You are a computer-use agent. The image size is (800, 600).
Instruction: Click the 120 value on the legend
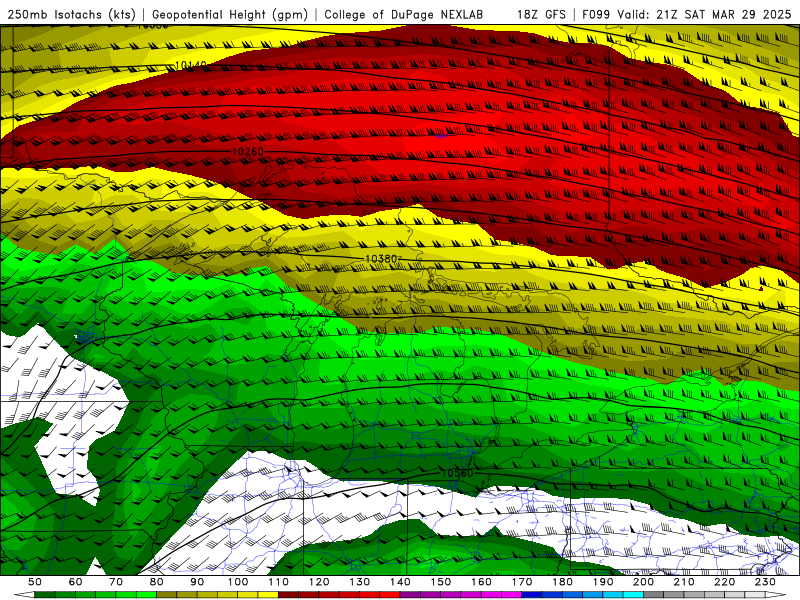[x=319, y=582]
